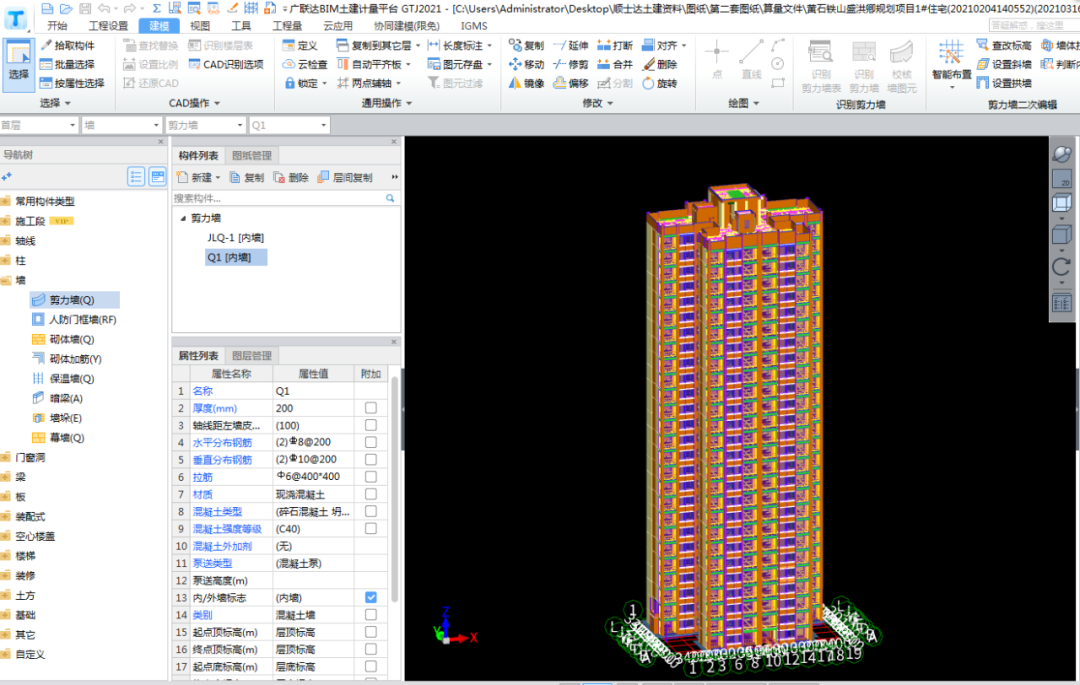The width and height of the screenshot is (1080, 685).
Task: Click the 云检查 cloud check tool
Action: (x=305, y=64)
